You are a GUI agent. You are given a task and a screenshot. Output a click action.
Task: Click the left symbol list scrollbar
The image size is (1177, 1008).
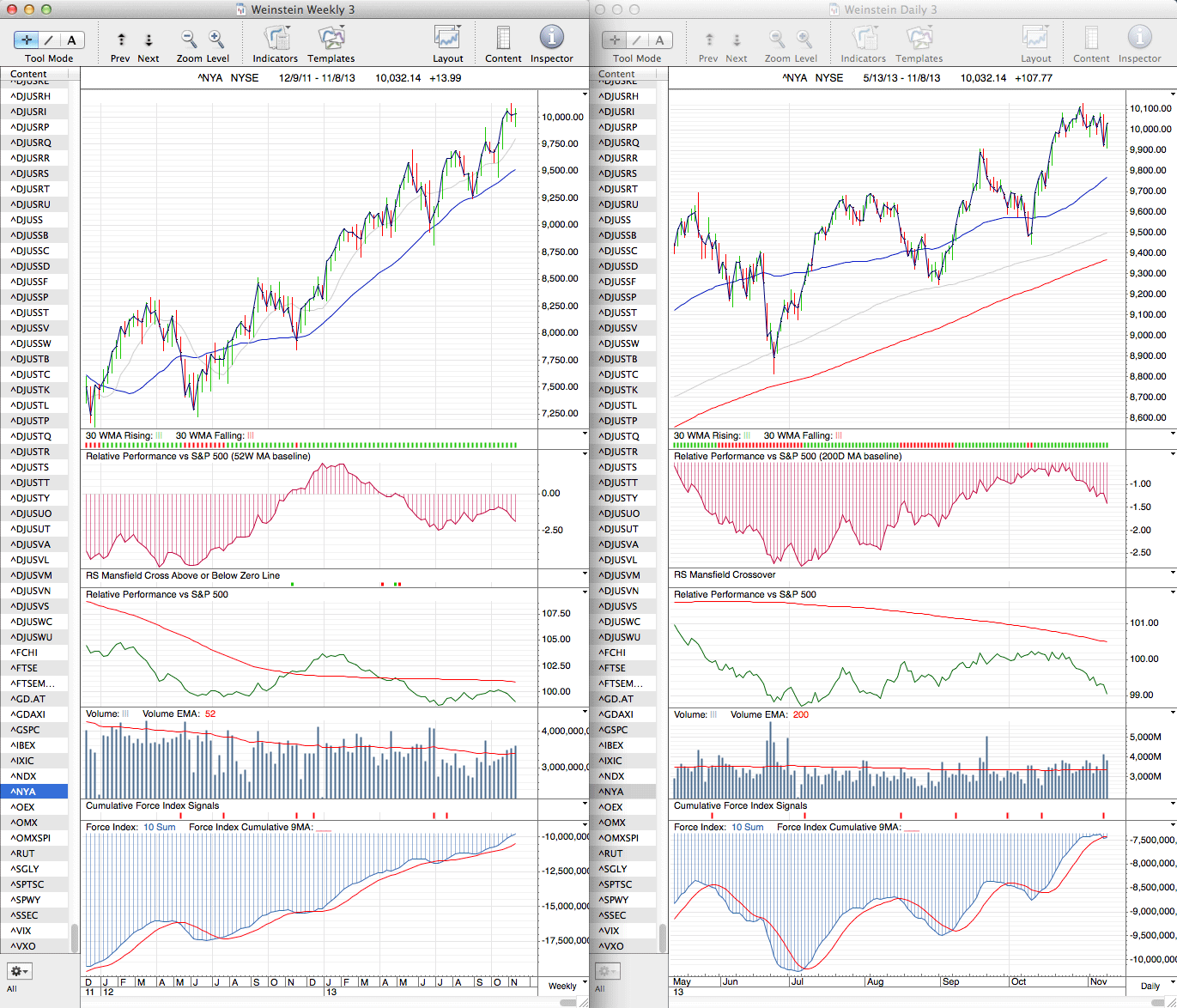tap(75, 938)
